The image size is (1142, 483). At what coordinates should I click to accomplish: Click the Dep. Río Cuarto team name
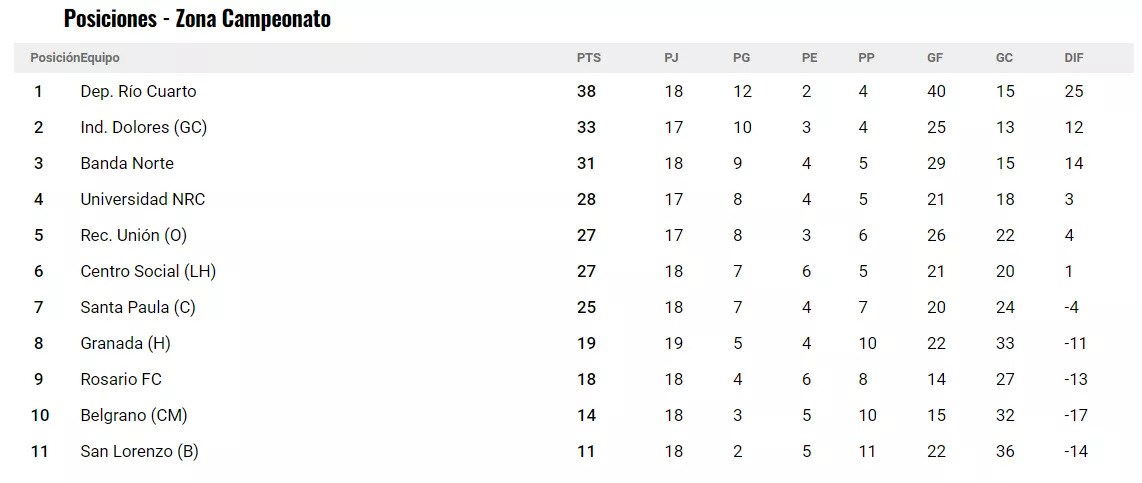click(138, 91)
